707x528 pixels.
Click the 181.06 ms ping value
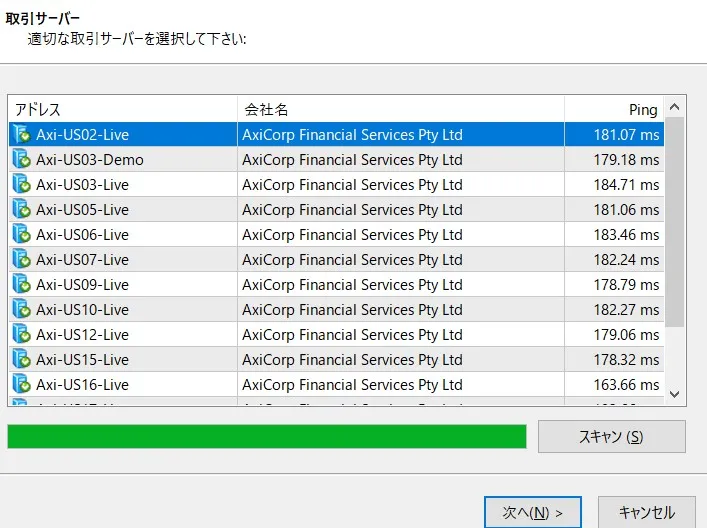click(x=626, y=210)
